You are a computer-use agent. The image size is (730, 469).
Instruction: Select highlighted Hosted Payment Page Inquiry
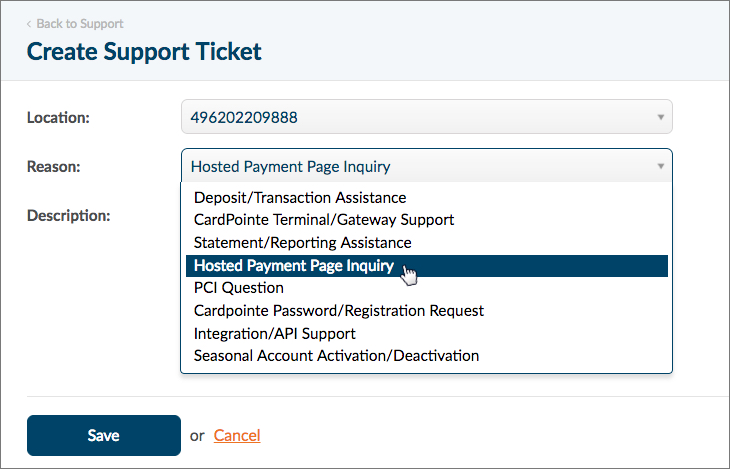pos(294,266)
